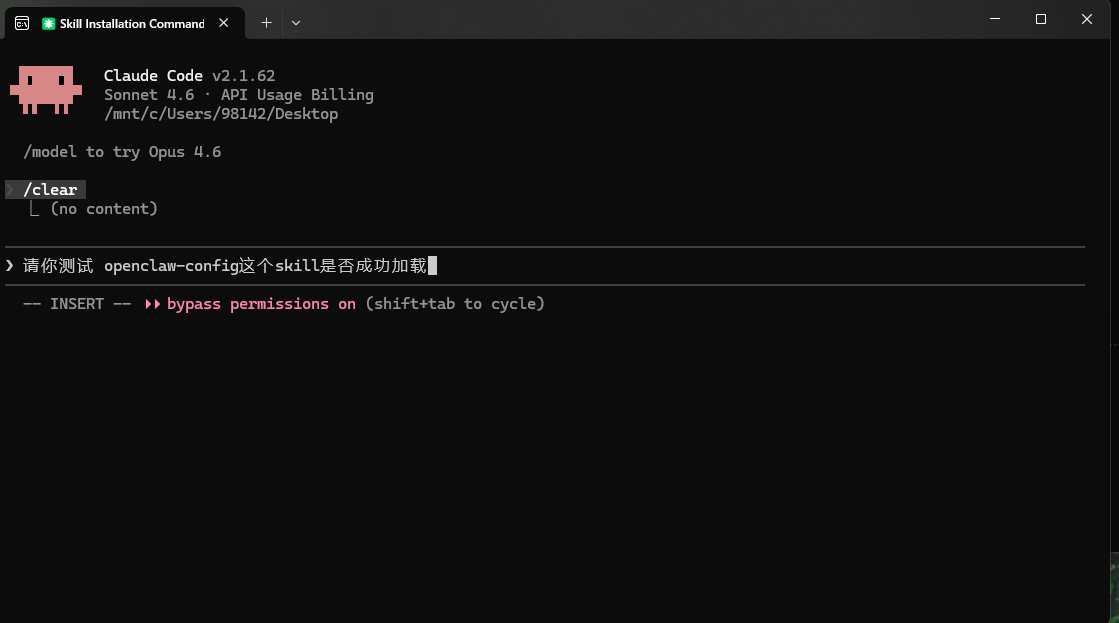Select the highlighted /clear command line

tap(50, 190)
